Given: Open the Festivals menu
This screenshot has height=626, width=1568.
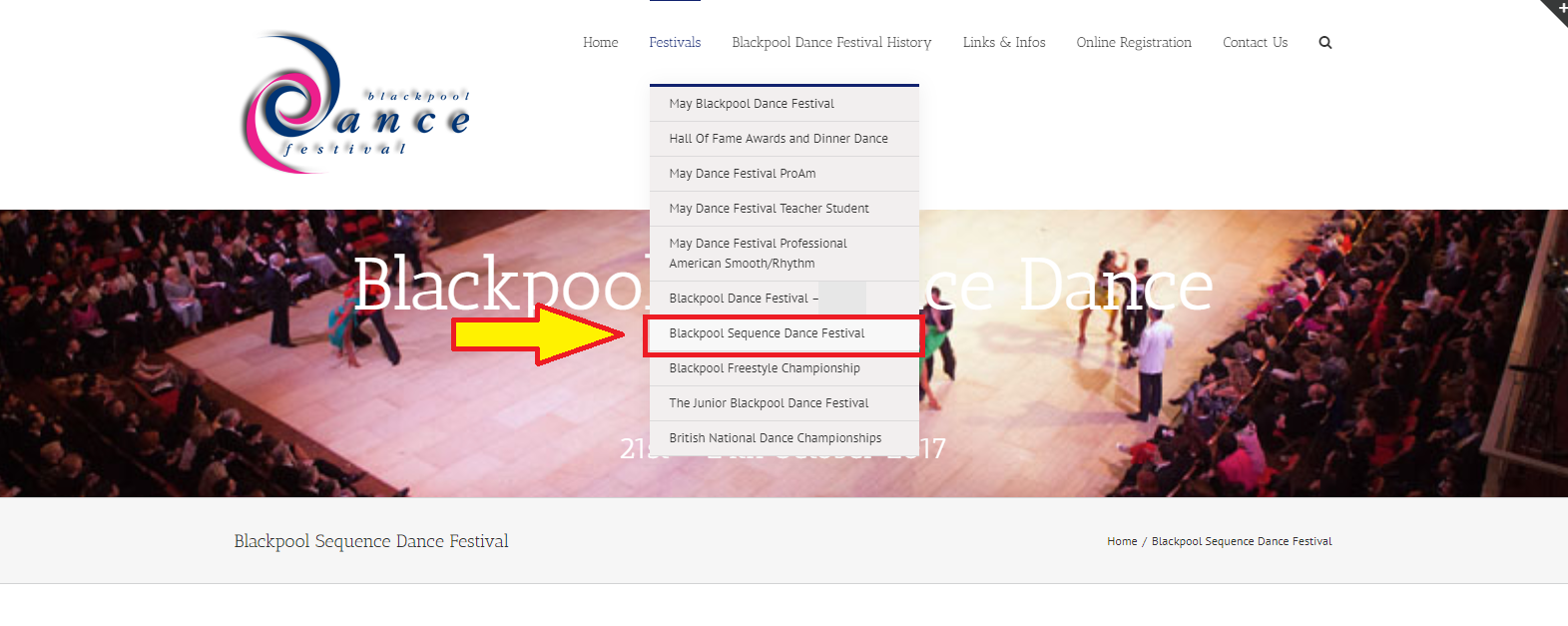Looking at the screenshot, I should [x=675, y=42].
